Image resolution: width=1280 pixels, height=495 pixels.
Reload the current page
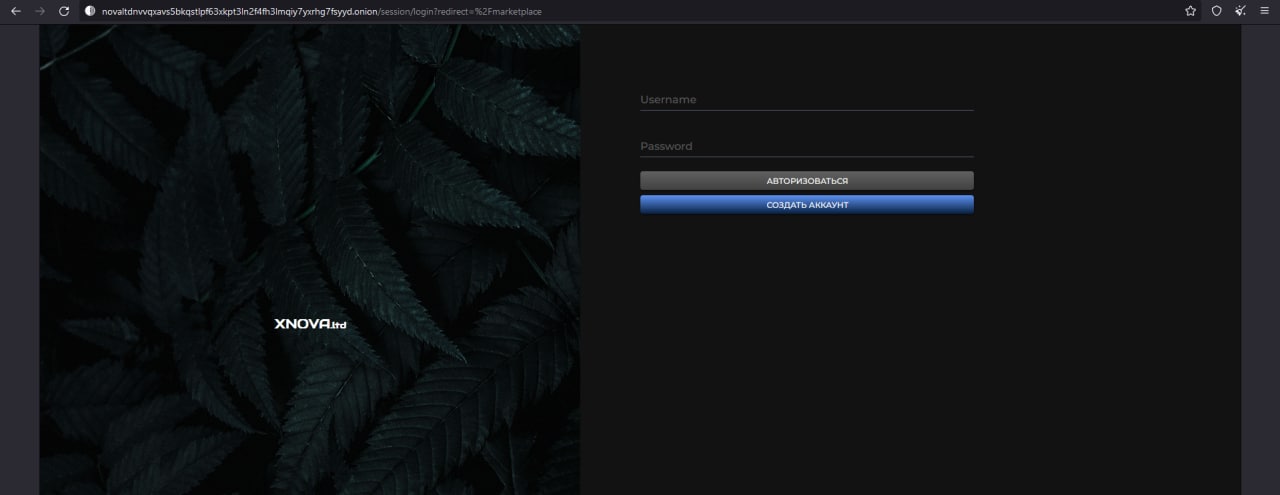(65, 11)
